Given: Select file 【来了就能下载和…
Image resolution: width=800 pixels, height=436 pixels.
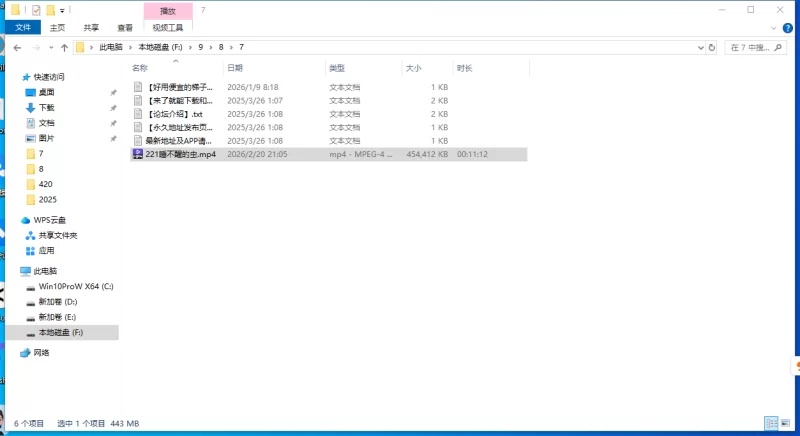Looking at the screenshot, I should pyautogui.click(x=329, y=100).
